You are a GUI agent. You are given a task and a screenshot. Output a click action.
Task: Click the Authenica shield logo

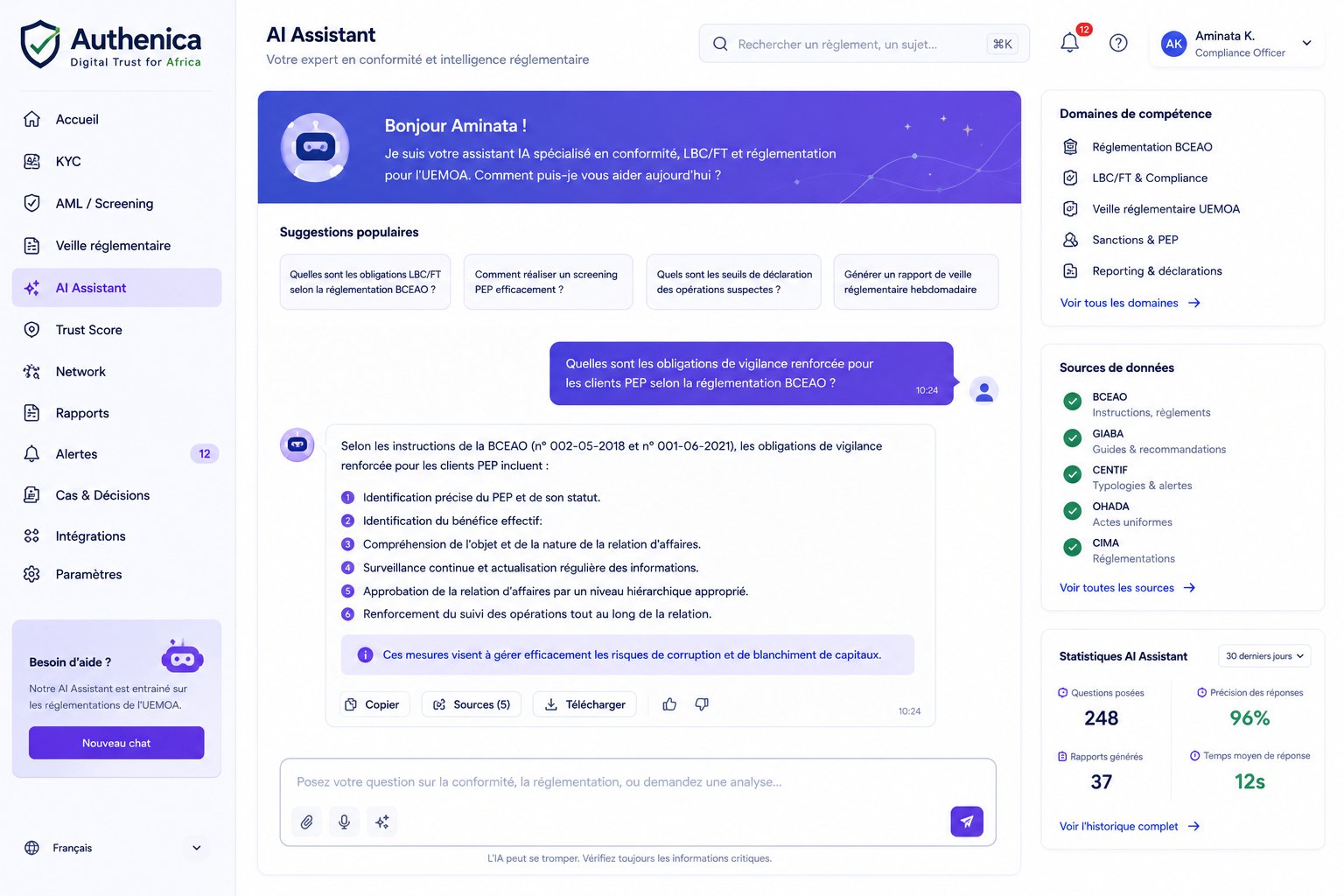click(x=40, y=45)
